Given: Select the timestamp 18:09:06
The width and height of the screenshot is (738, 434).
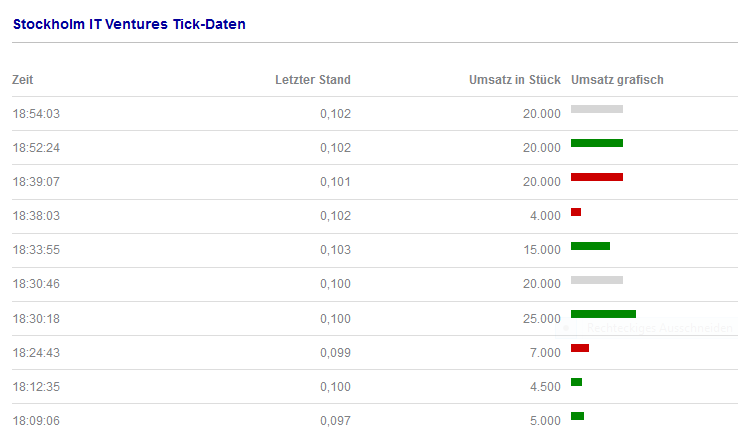Looking at the screenshot, I should tap(36, 421).
